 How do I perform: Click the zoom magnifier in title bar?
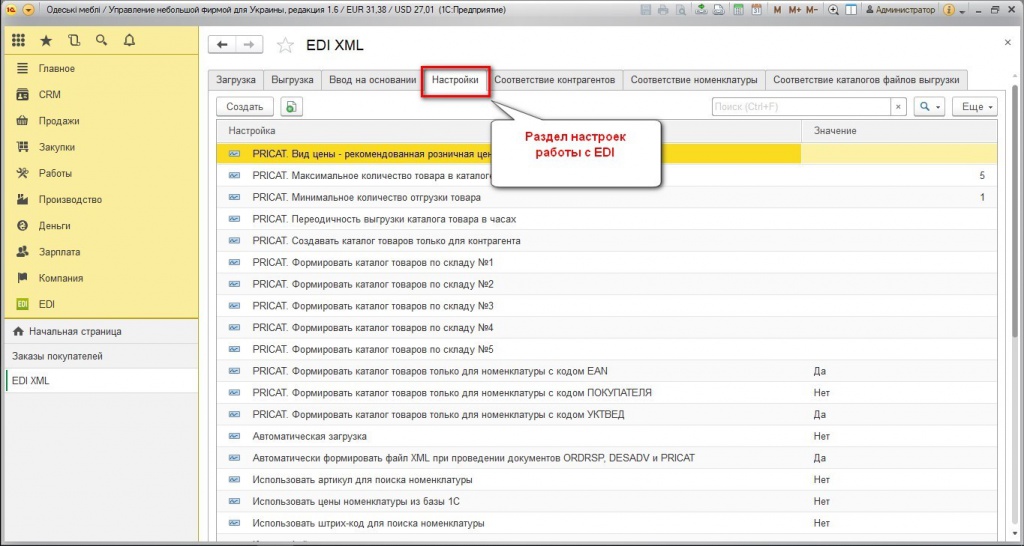pos(833,10)
